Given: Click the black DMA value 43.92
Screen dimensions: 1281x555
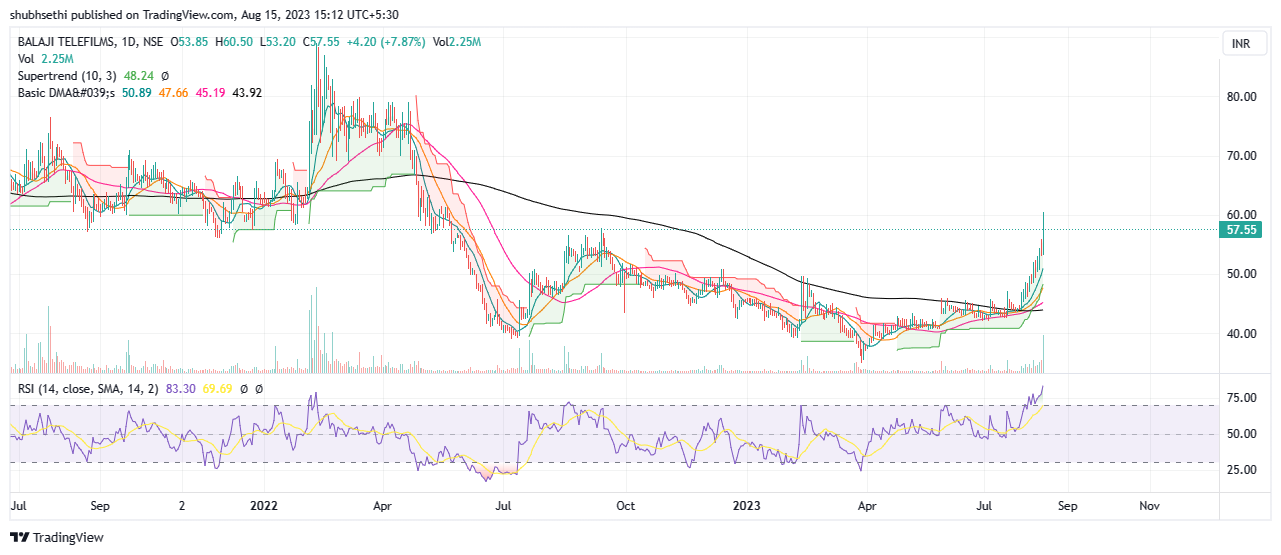Looking at the screenshot, I should (247, 92).
